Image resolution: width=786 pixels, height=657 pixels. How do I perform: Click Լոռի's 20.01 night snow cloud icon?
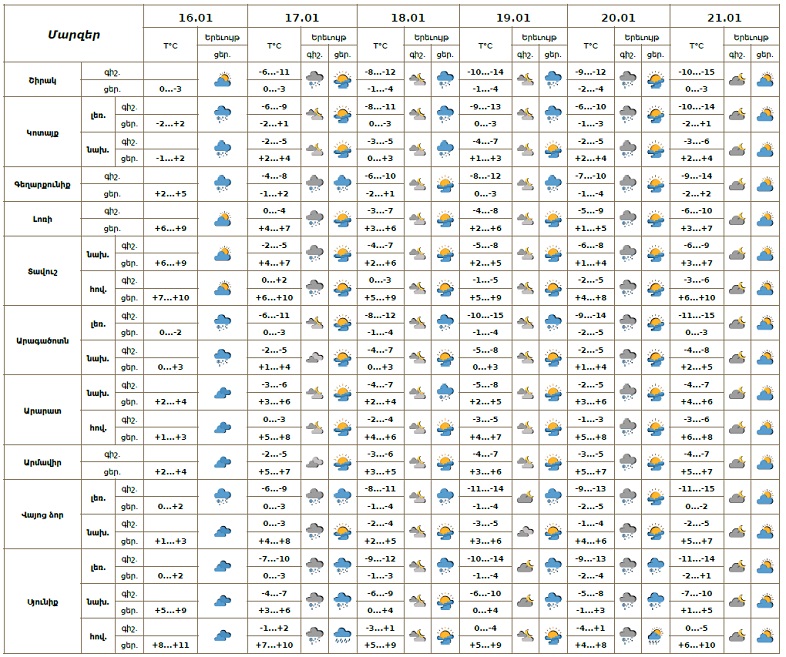tap(628, 219)
